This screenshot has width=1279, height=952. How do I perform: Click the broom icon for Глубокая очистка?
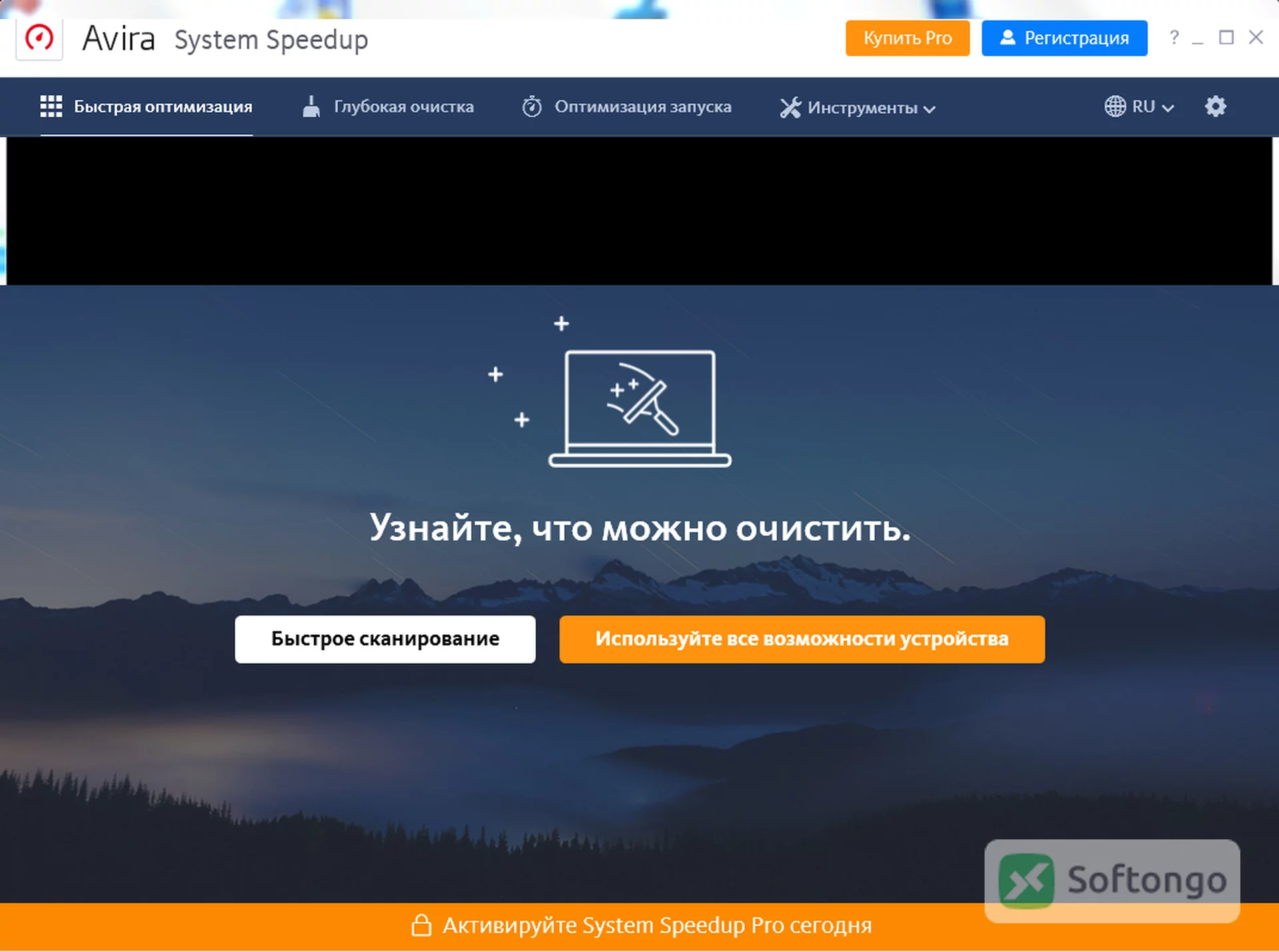[x=311, y=107]
